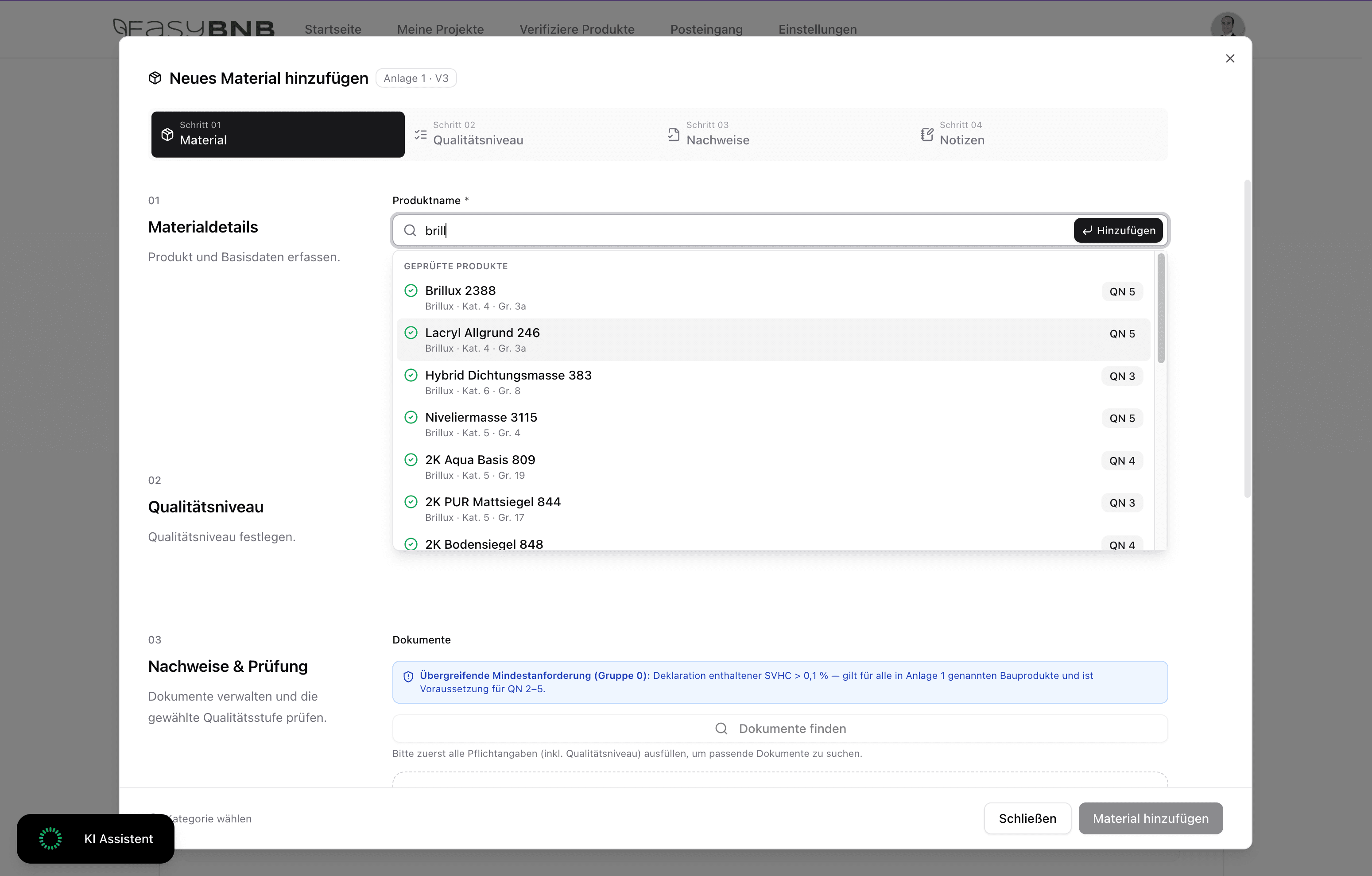This screenshot has height=876, width=1372.
Task: Select Brillux 2388 from the suggestions
Action: [773, 298]
